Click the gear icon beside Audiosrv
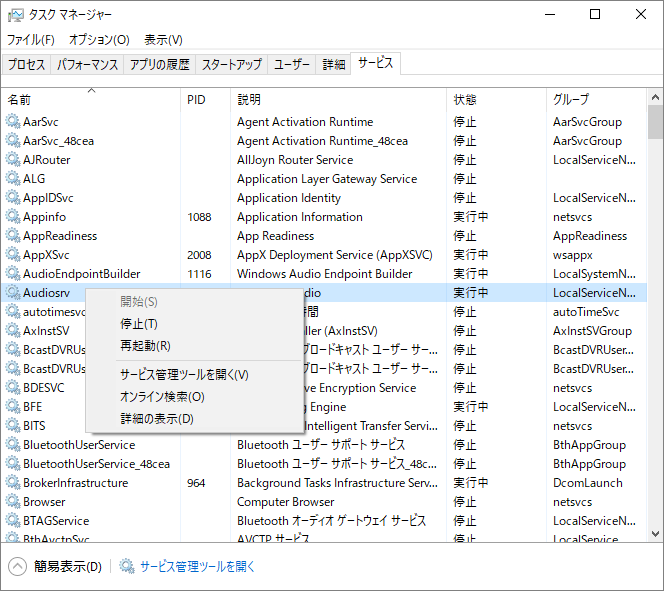The image size is (664, 591). click(x=13, y=293)
